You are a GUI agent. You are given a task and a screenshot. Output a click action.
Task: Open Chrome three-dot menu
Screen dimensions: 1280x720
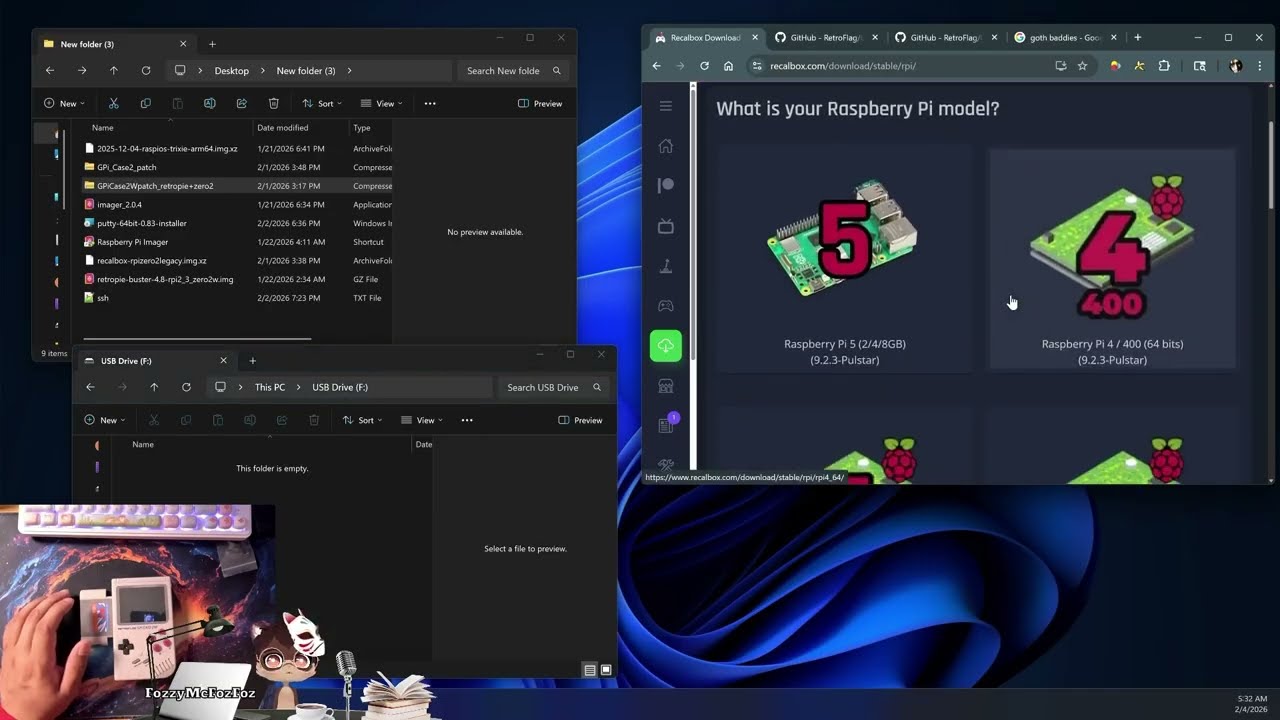pos(1260,66)
